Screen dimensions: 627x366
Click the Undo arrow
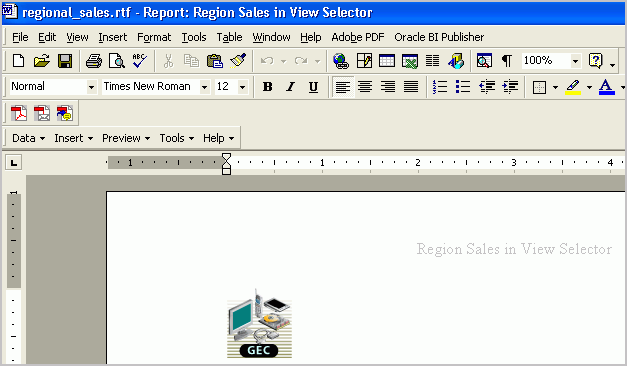pos(267,61)
